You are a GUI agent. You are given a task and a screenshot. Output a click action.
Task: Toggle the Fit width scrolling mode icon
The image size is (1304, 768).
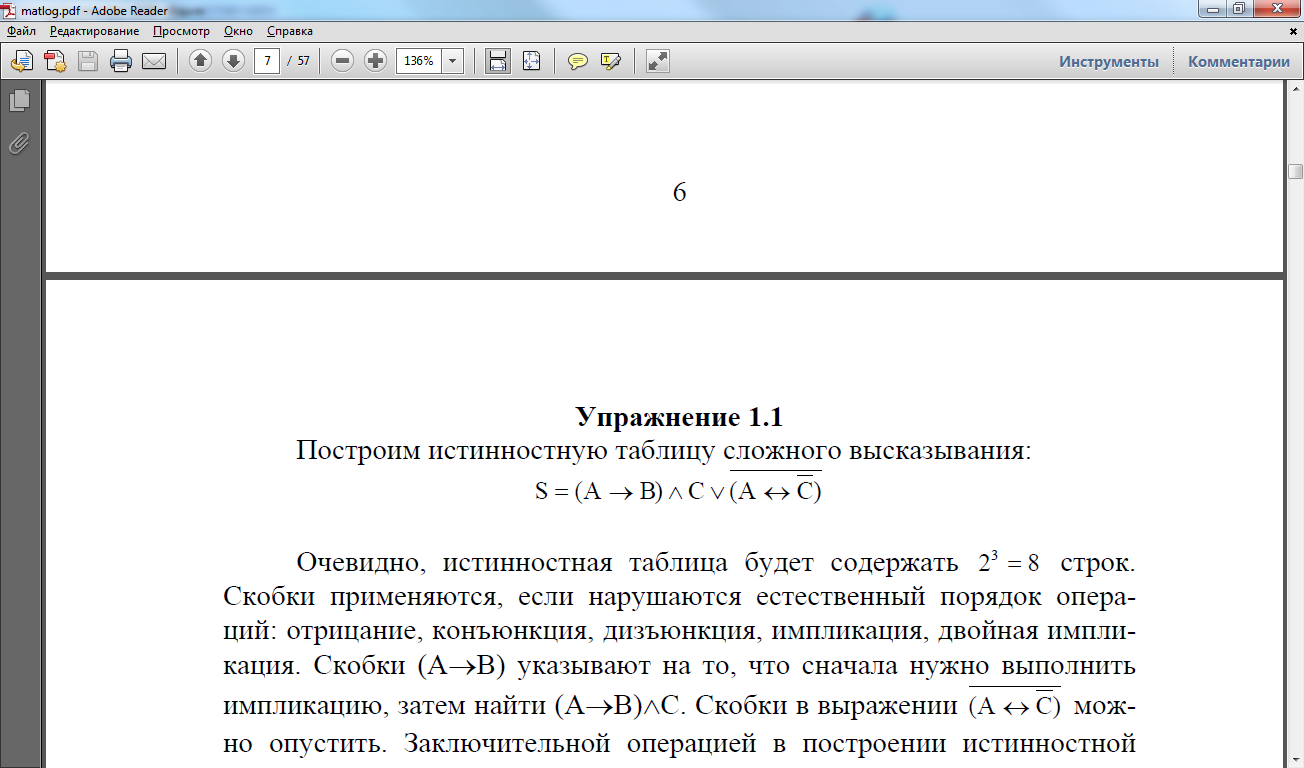(x=497, y=61)
